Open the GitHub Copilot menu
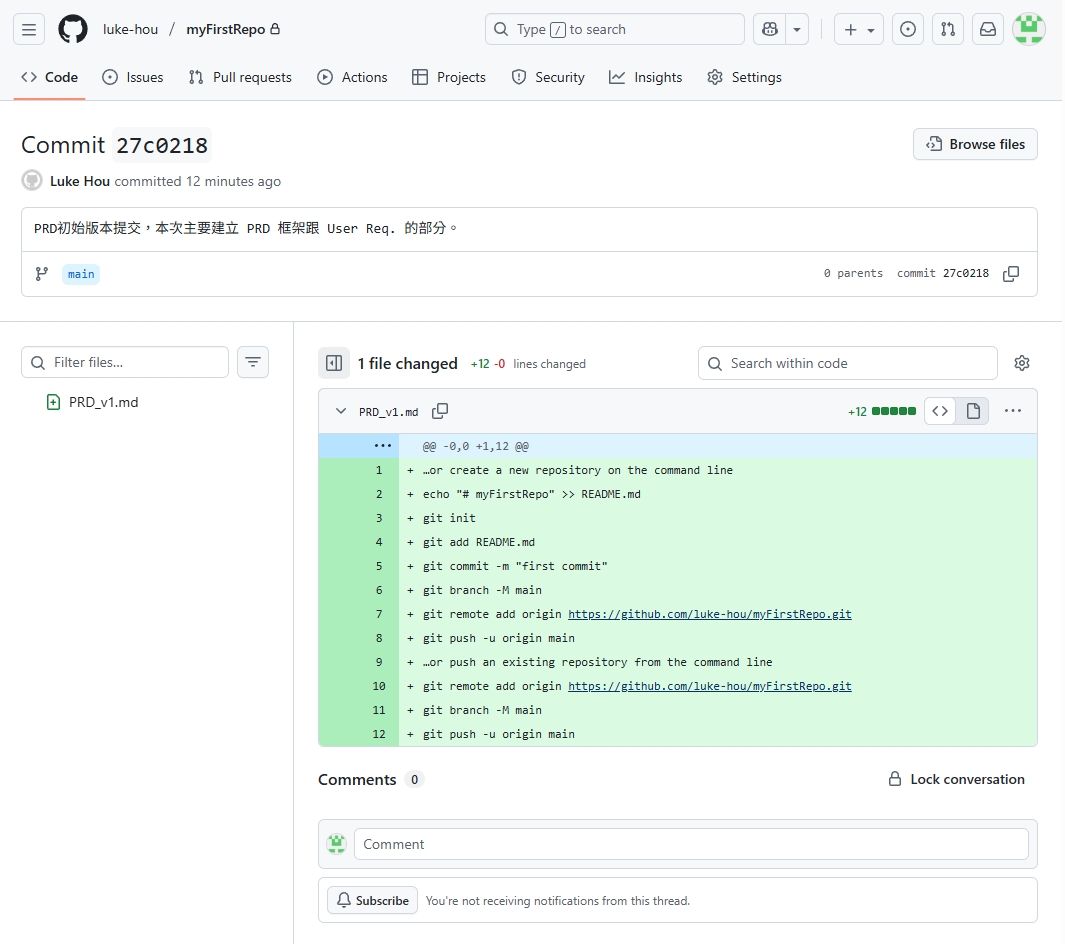1065x944 pixels. [797, 29]
